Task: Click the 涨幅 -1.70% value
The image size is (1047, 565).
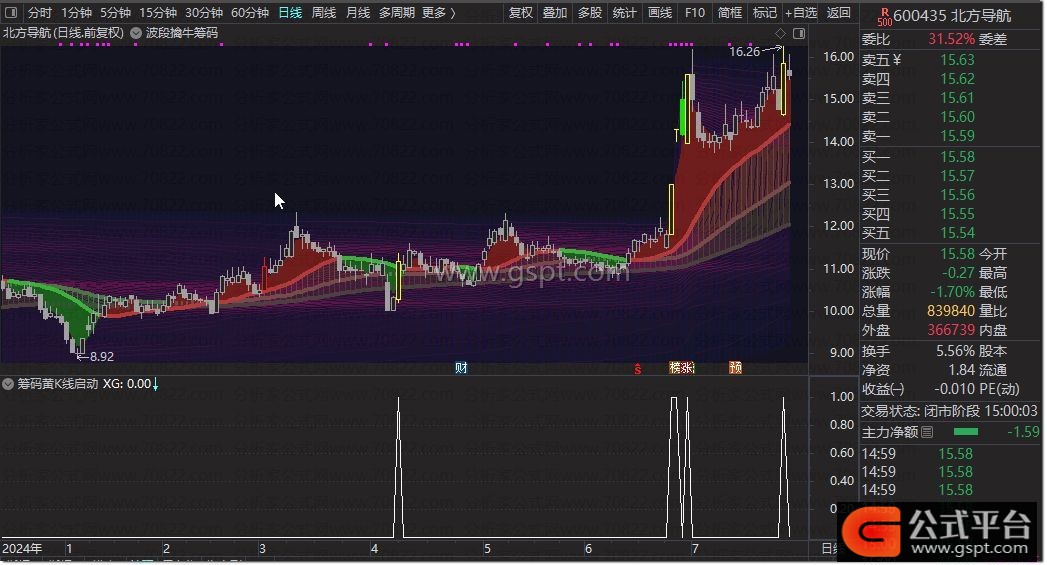Action: coord(952,292)
